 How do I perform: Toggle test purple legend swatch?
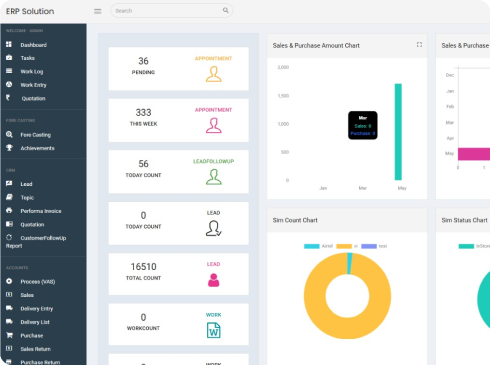point(369,246)
